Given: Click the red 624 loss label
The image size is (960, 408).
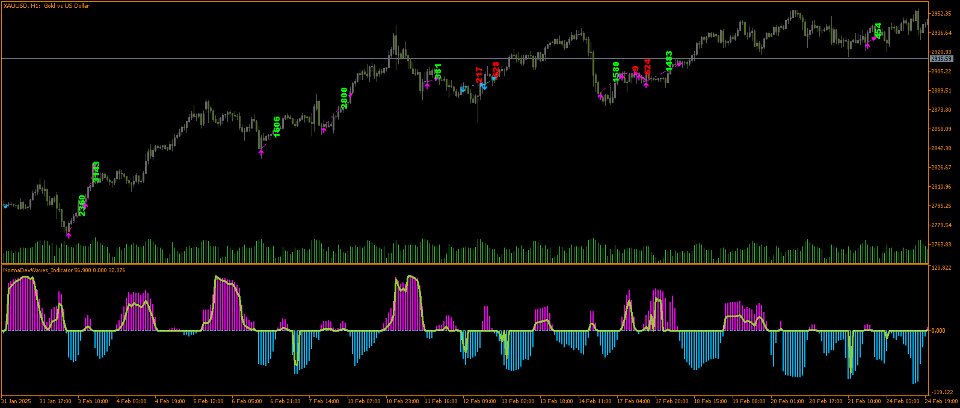Looking at the screenshot, I should tap(648, 67).
